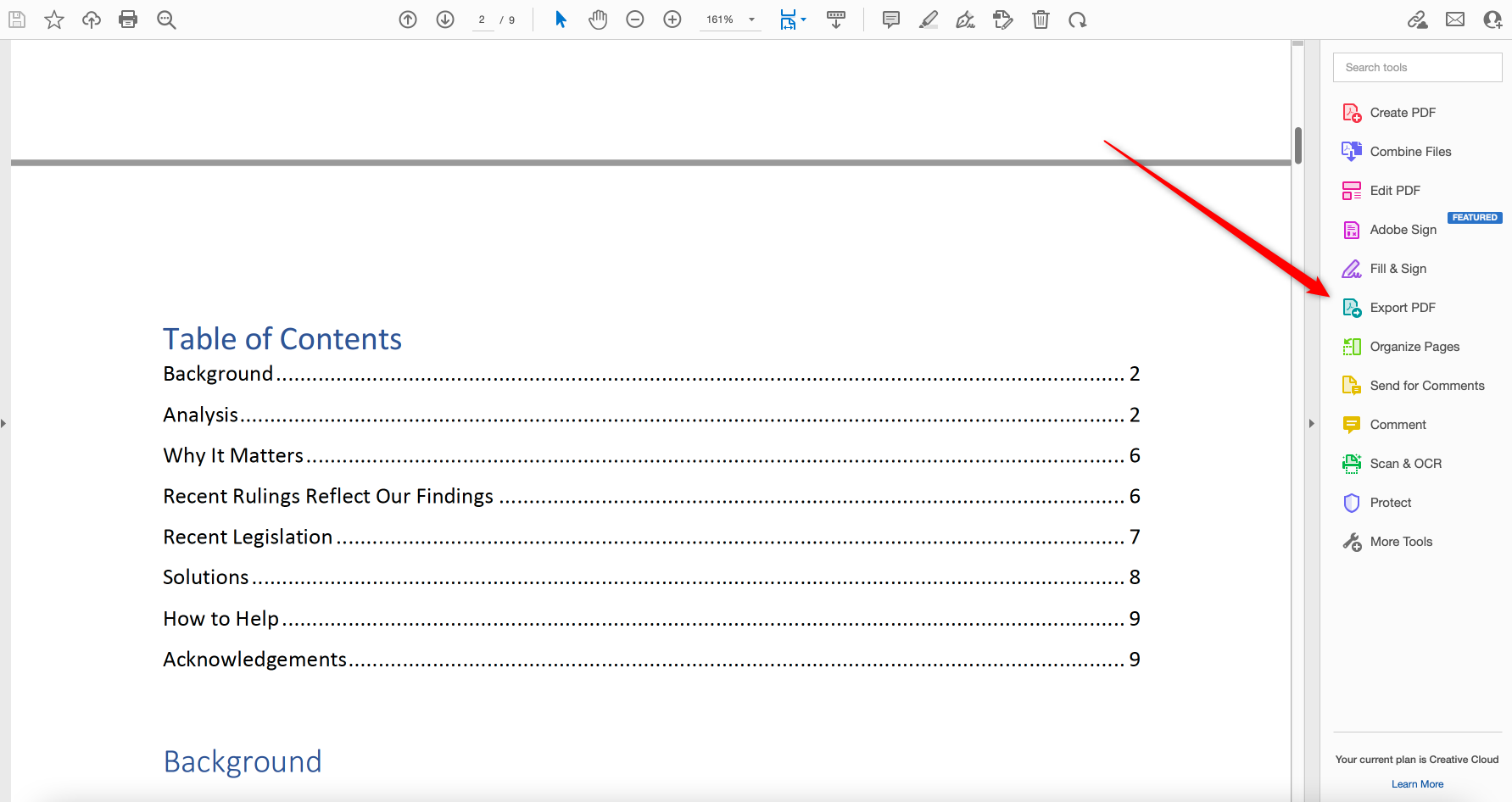The height and width of the screenshot is (802, 1512).
Task: Collapse the right tools pane with its chevron
Action: pyautogui.click(x=1312, y=423)
